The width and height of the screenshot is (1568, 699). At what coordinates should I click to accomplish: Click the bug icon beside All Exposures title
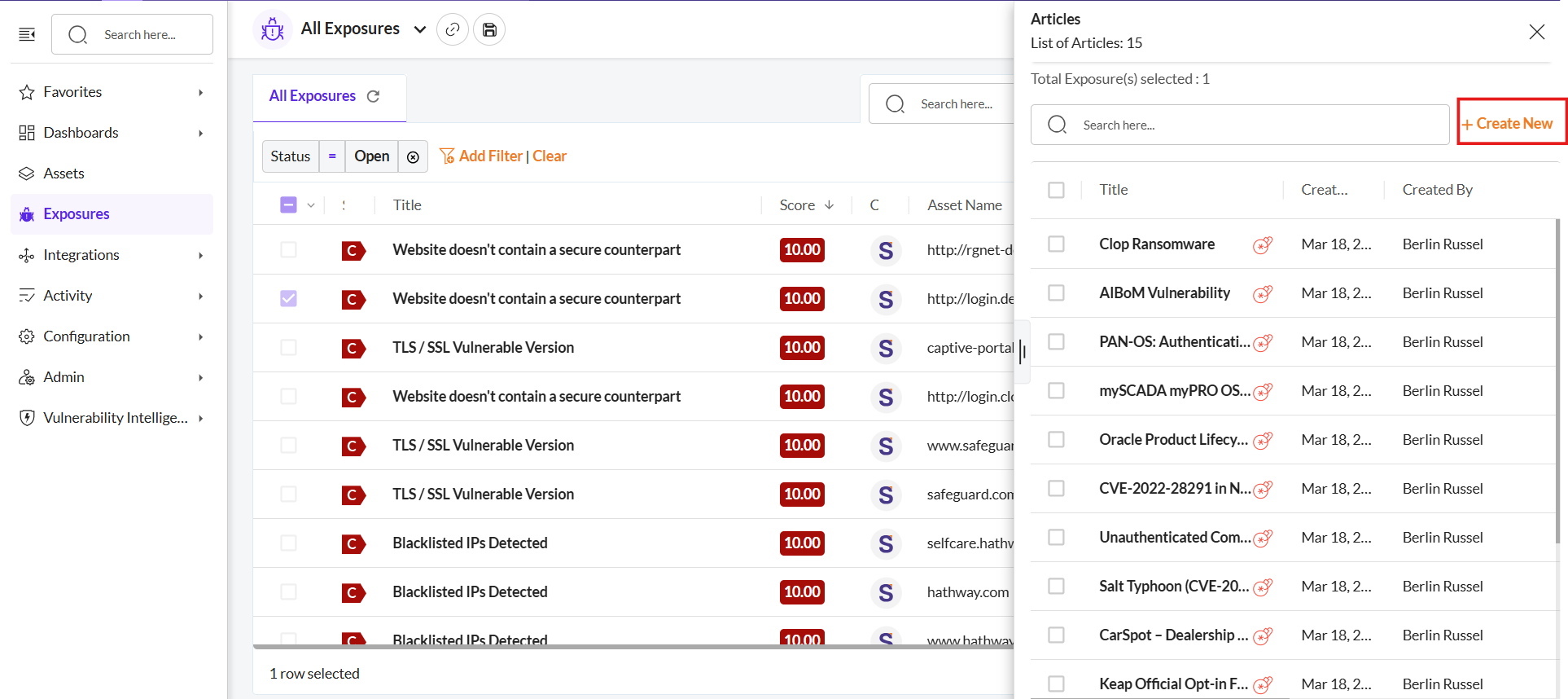tap(272, 30)
